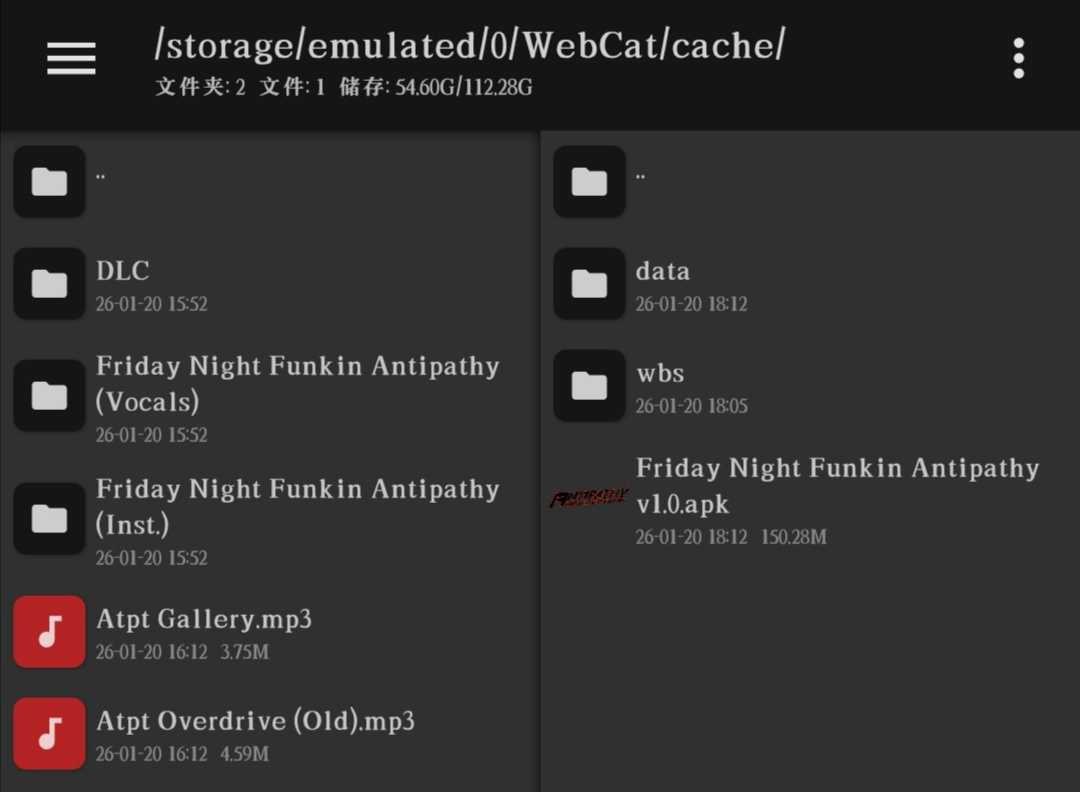This screenshot has height=792, width=1080.
Task: Click the Antipathy (Inst.) folder icon
Action: 49,519
